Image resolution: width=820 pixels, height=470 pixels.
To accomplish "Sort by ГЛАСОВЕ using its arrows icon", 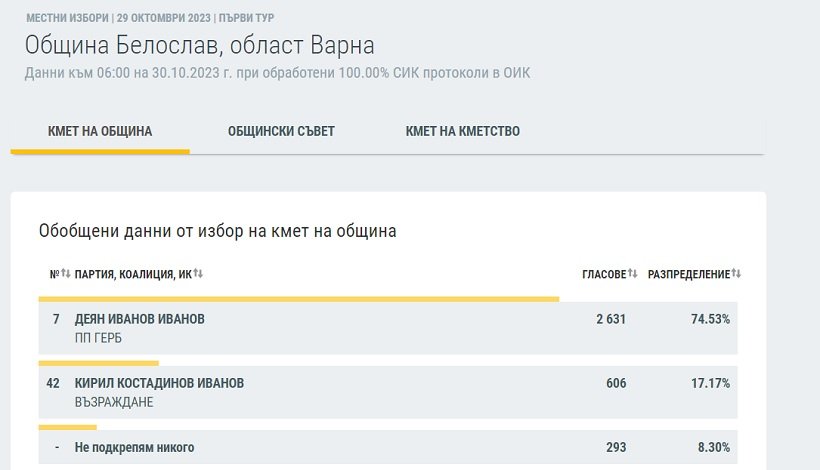I will tap(633, 274).
